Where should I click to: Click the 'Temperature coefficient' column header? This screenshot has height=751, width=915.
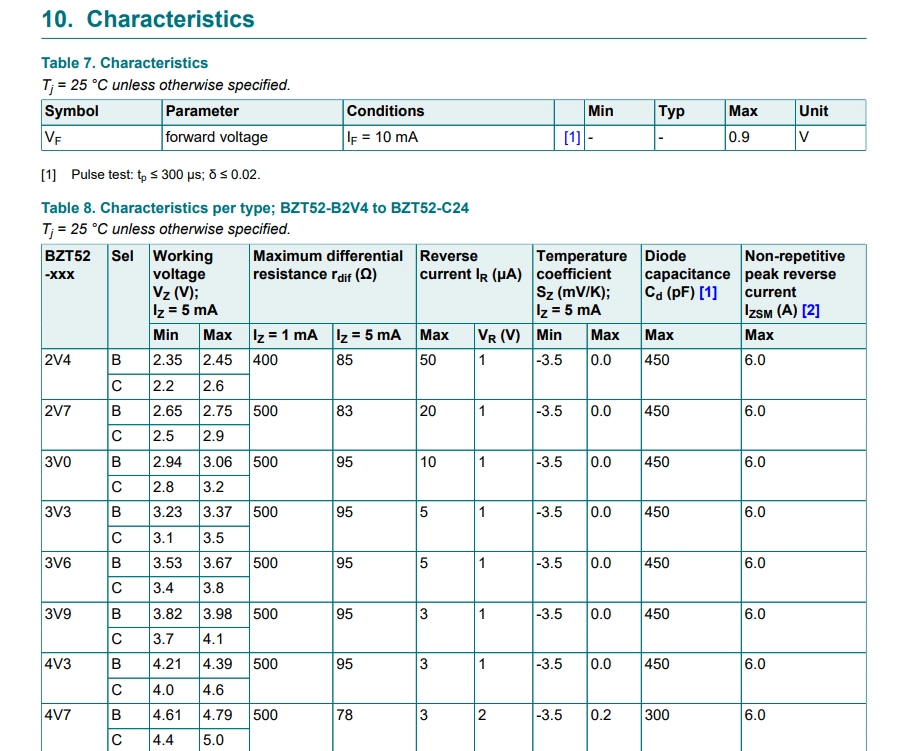[x=586, y=284]
